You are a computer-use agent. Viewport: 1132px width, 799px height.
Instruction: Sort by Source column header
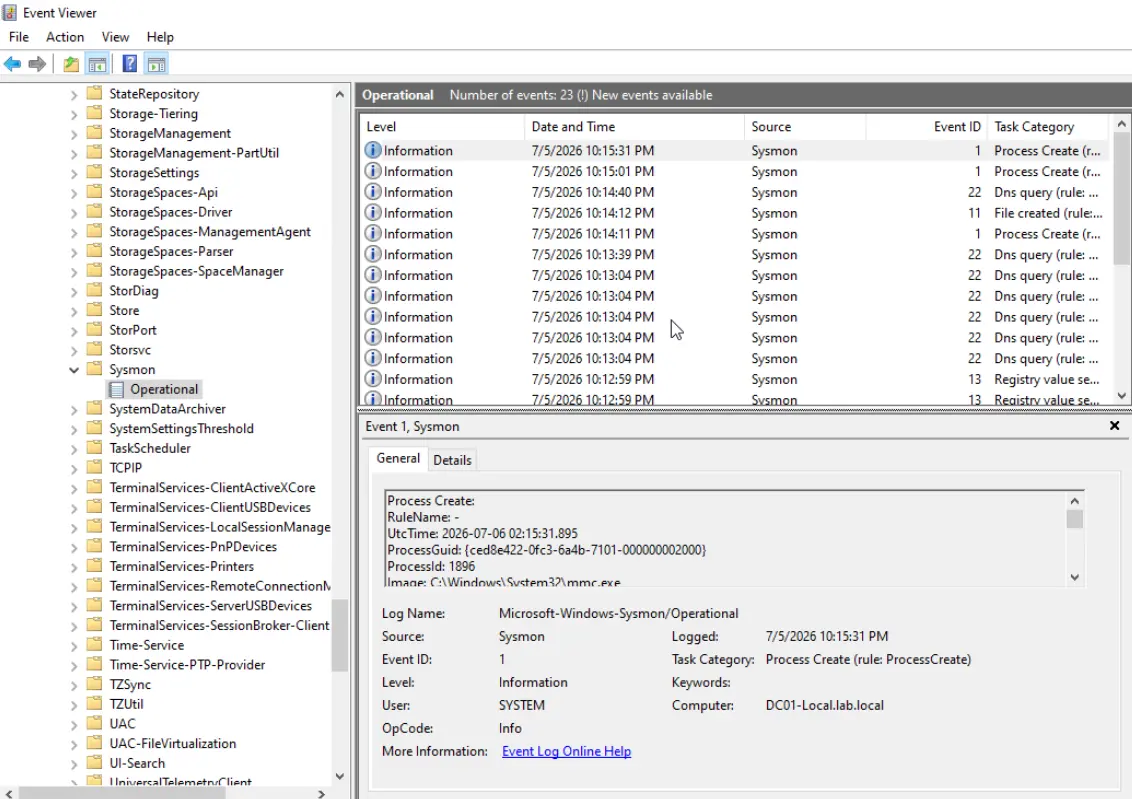pos(805,126)
